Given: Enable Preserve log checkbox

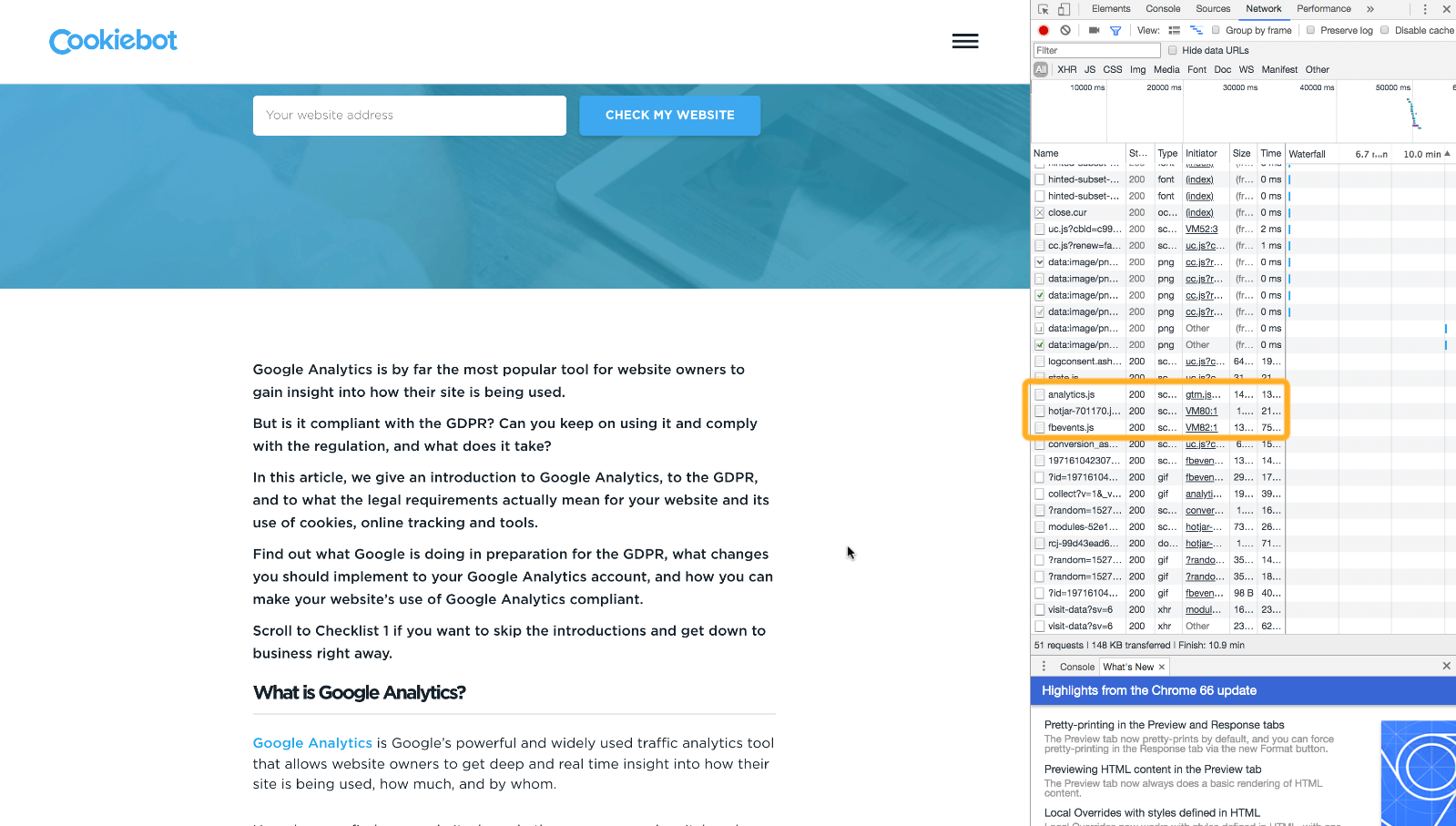Looking at the screenshot, I should (1311, 30).
